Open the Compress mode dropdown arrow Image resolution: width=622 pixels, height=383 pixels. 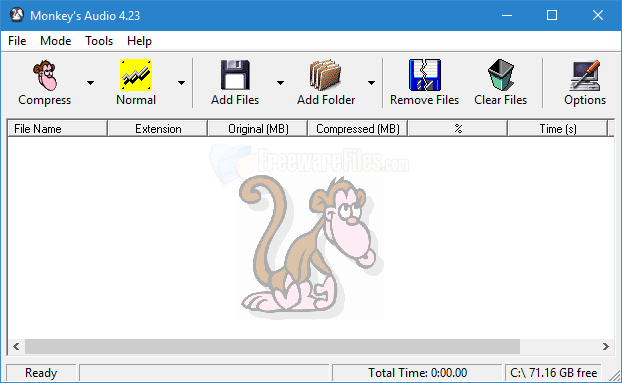pos(90,83)
